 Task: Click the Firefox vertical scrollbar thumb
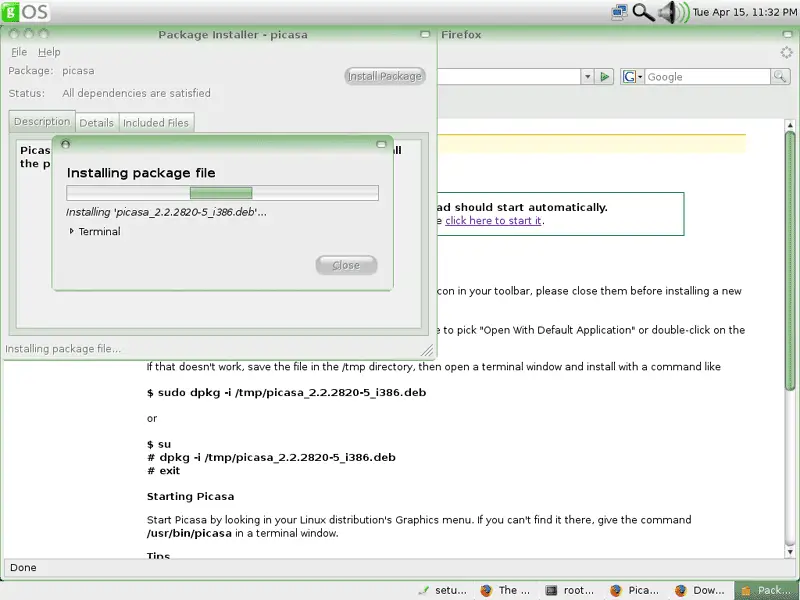(x=790, y=261)
